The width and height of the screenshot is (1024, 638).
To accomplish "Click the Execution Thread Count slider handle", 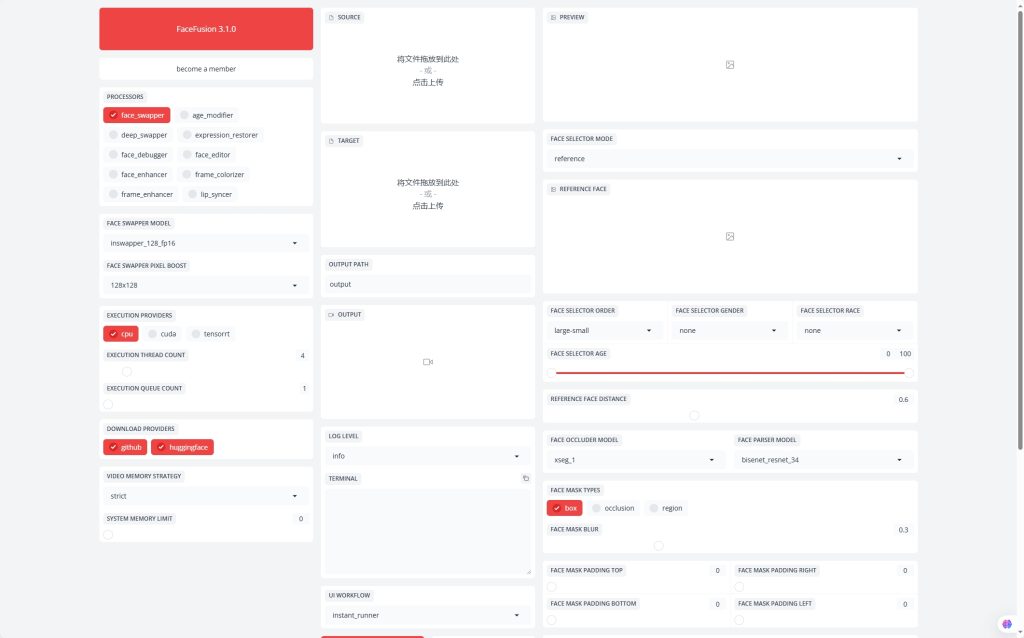I will tap(127, 372).
